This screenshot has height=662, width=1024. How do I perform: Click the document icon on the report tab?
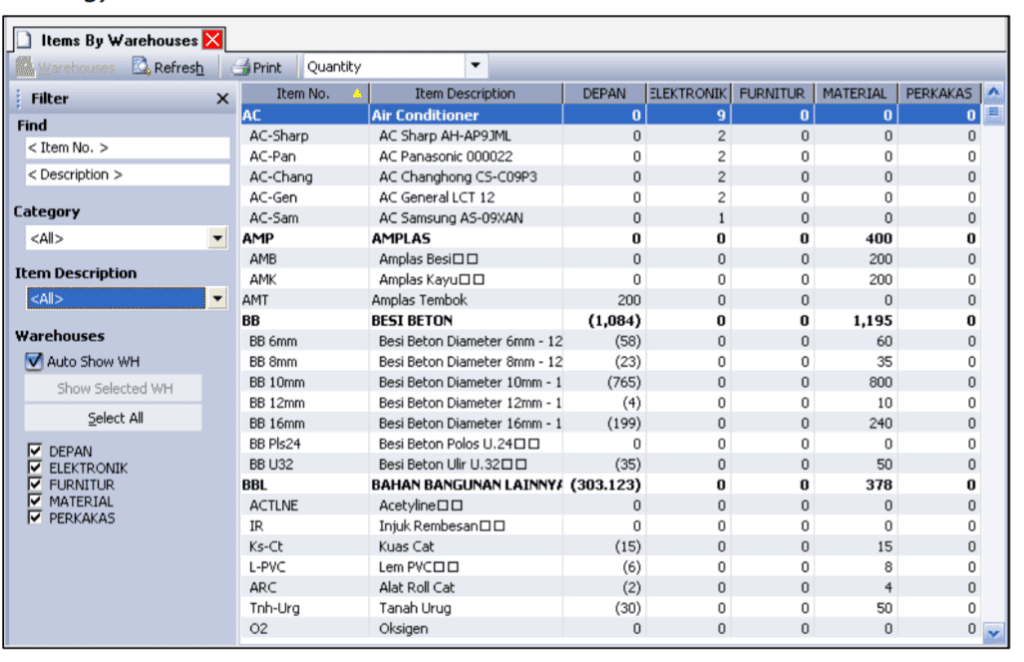point(26,39)
